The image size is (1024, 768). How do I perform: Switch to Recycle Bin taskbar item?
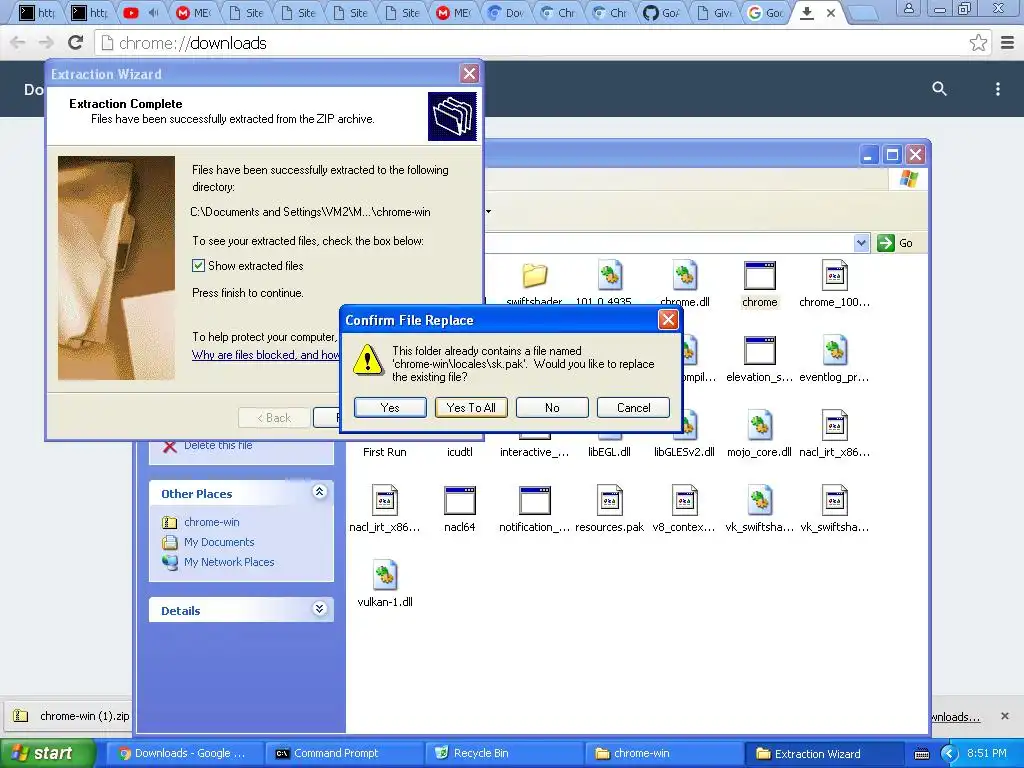(x=503, y=754)
